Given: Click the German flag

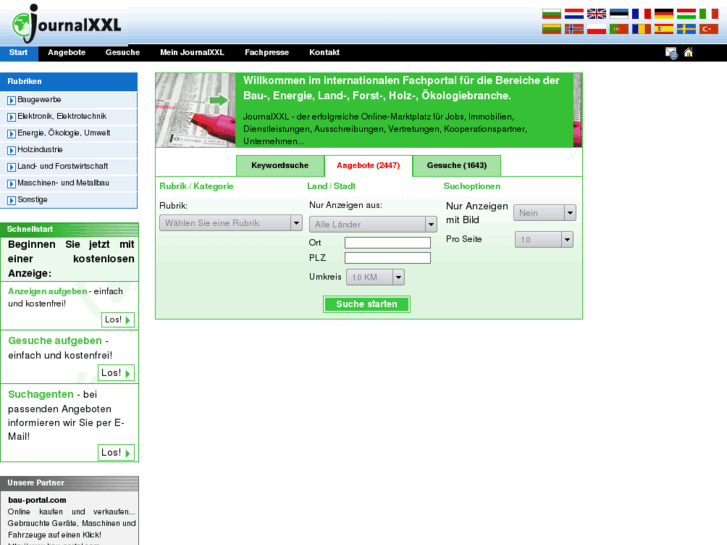Looking at the screenshot, I should tap(663, 14).
